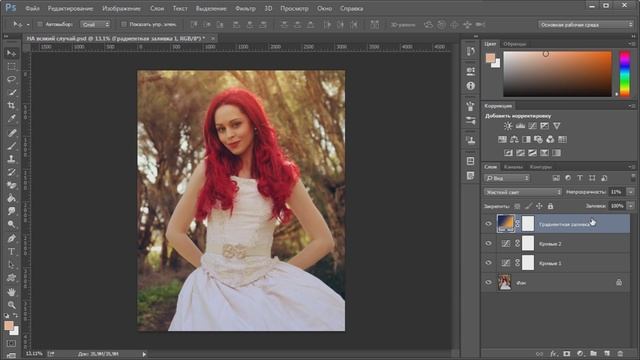
Task: Open the fill (Заливка) slider arrow
Action: [x=631, y=206]
